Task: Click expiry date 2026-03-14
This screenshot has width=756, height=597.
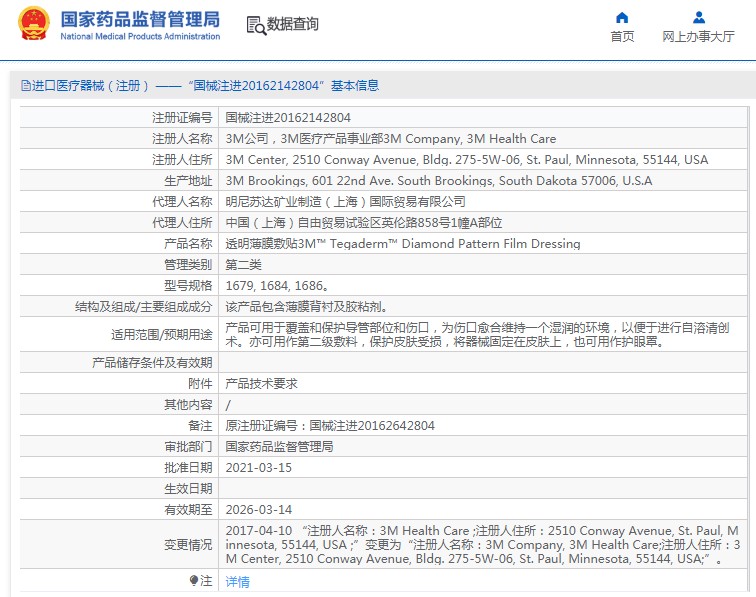Action: click(x=258, y=509)
